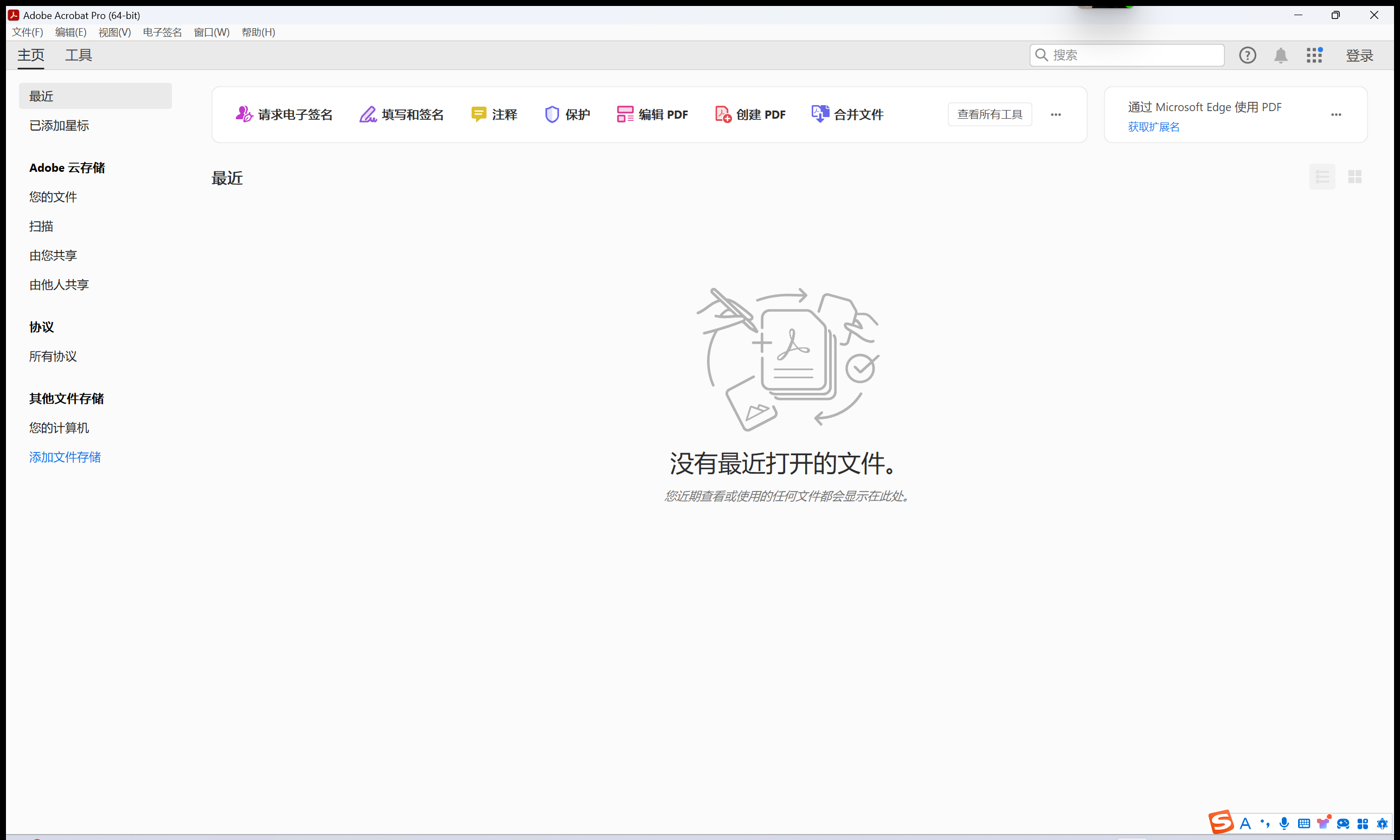The width and height of the screenshot is (1400, 840).
Task: Switch recent files to list view
Action: pos(1322,177)
